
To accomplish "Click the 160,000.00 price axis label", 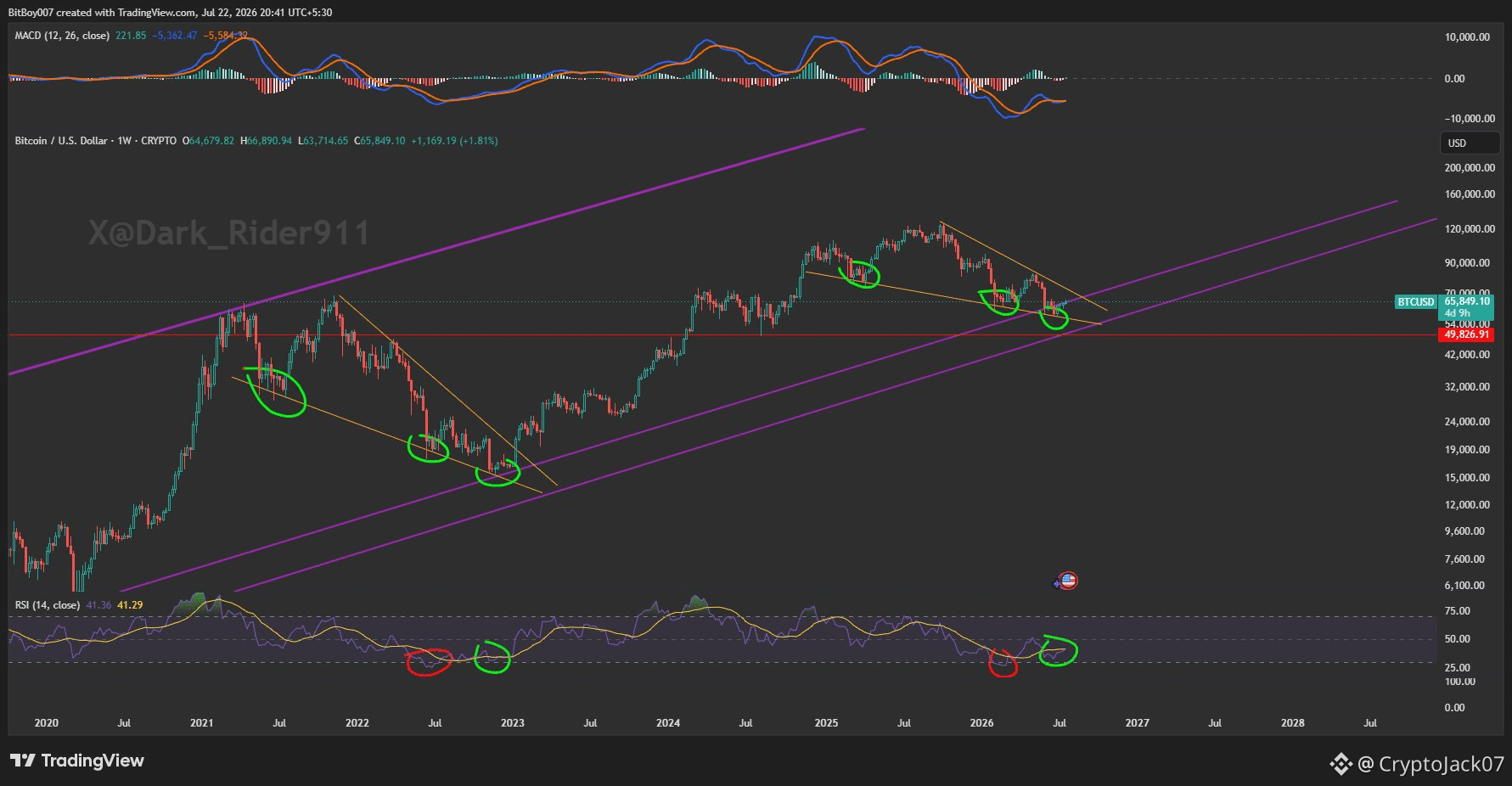I will [1469, 194].
